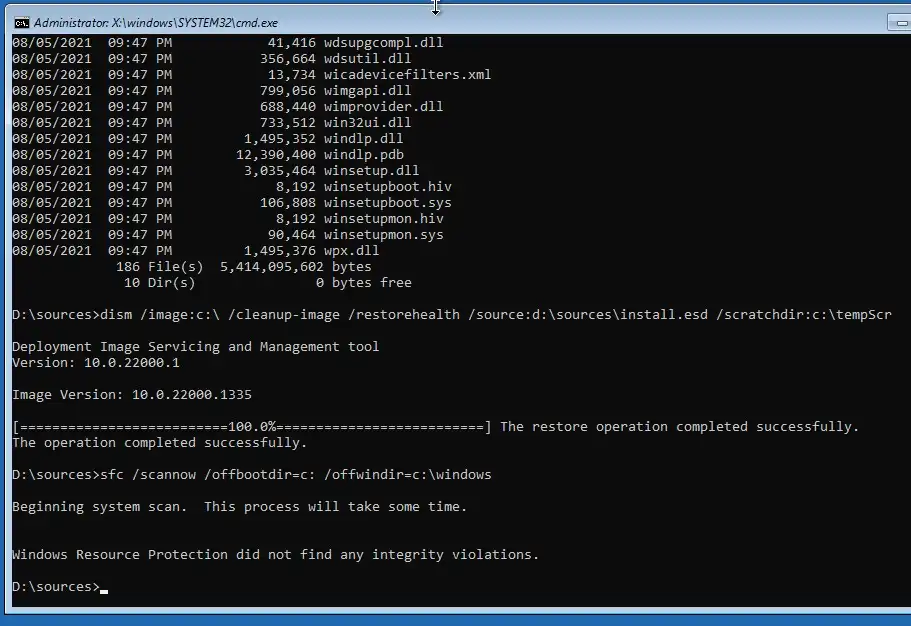Click the minimize button of cmd window
Viewport: 911px width, 626px height.
coord(900,23)
